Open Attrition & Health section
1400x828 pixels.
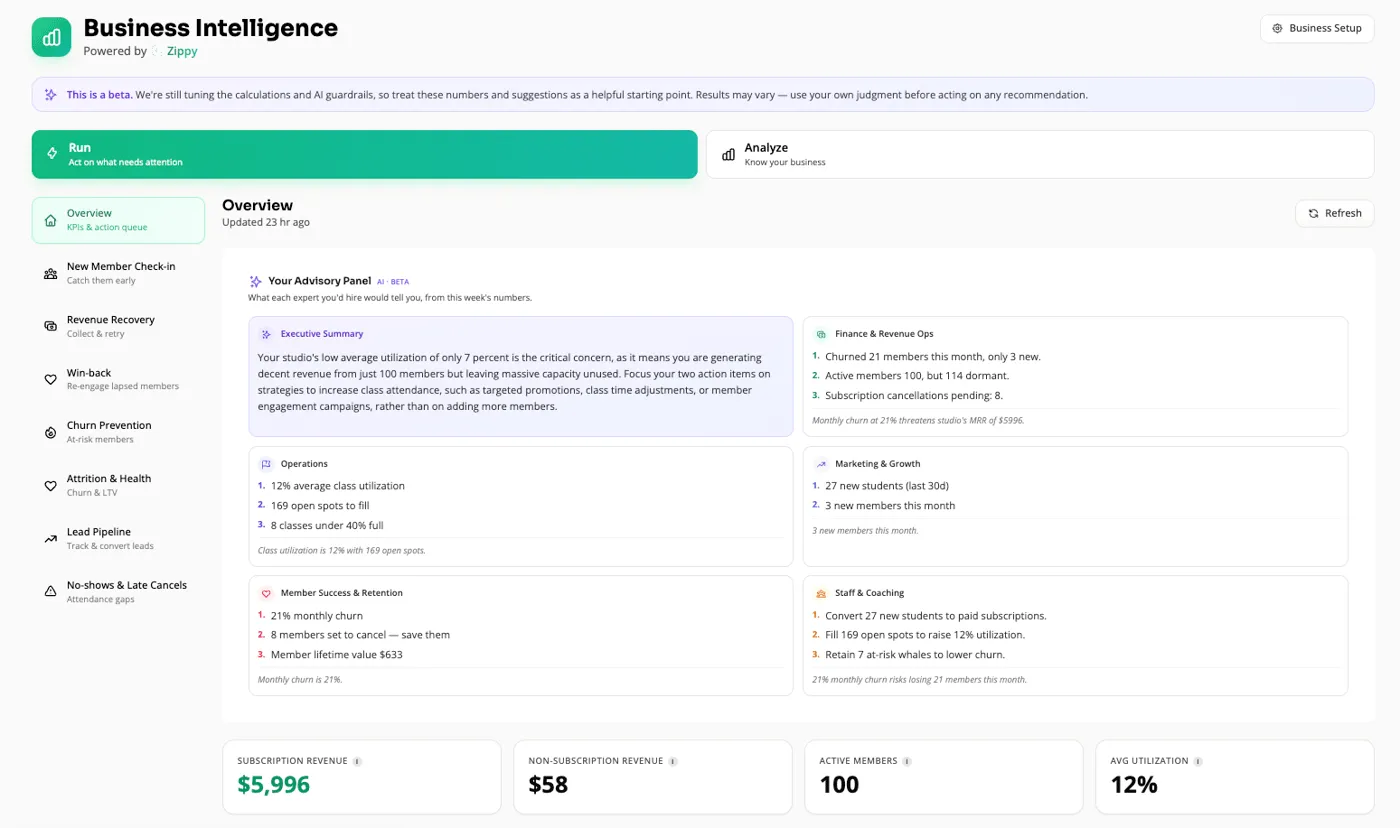tap(118, 485)
